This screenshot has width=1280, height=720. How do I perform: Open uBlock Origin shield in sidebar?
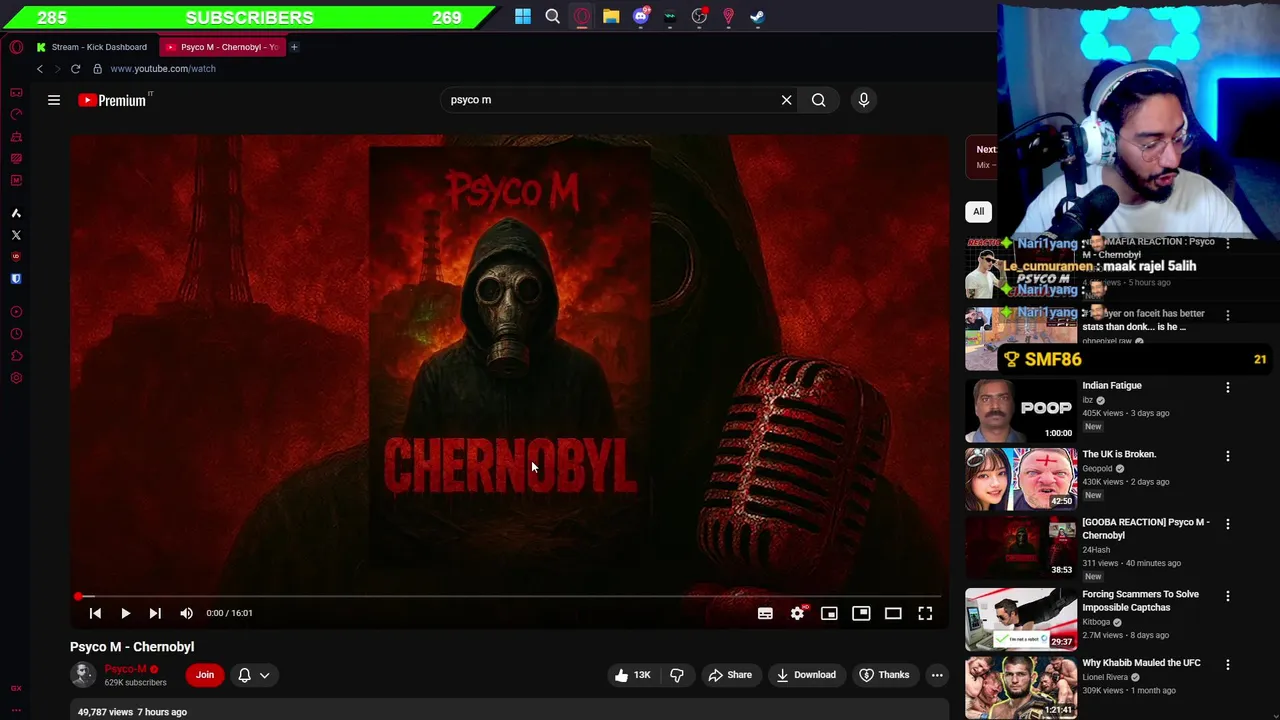coord(16,257)
